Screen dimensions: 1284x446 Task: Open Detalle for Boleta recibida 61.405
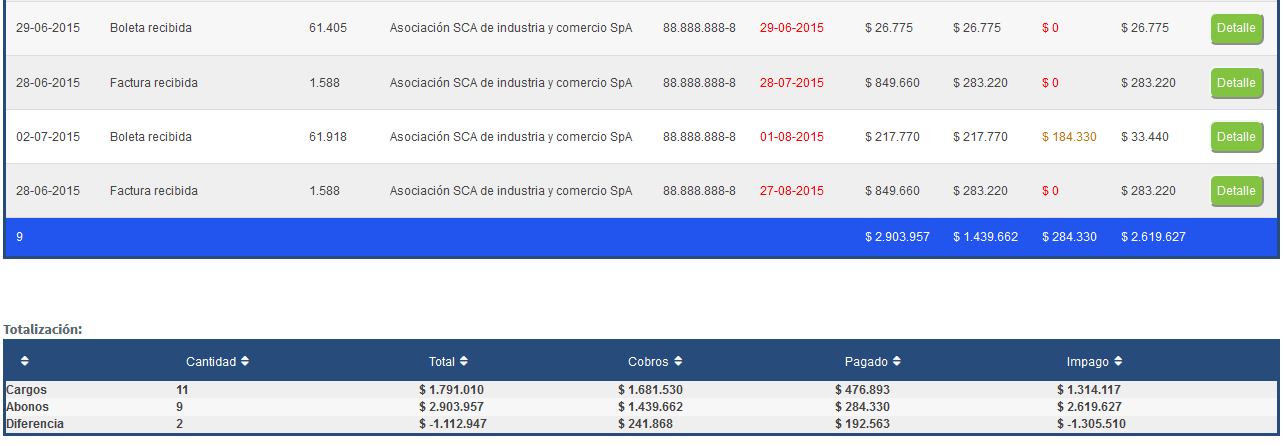(x=1236, y=29)
